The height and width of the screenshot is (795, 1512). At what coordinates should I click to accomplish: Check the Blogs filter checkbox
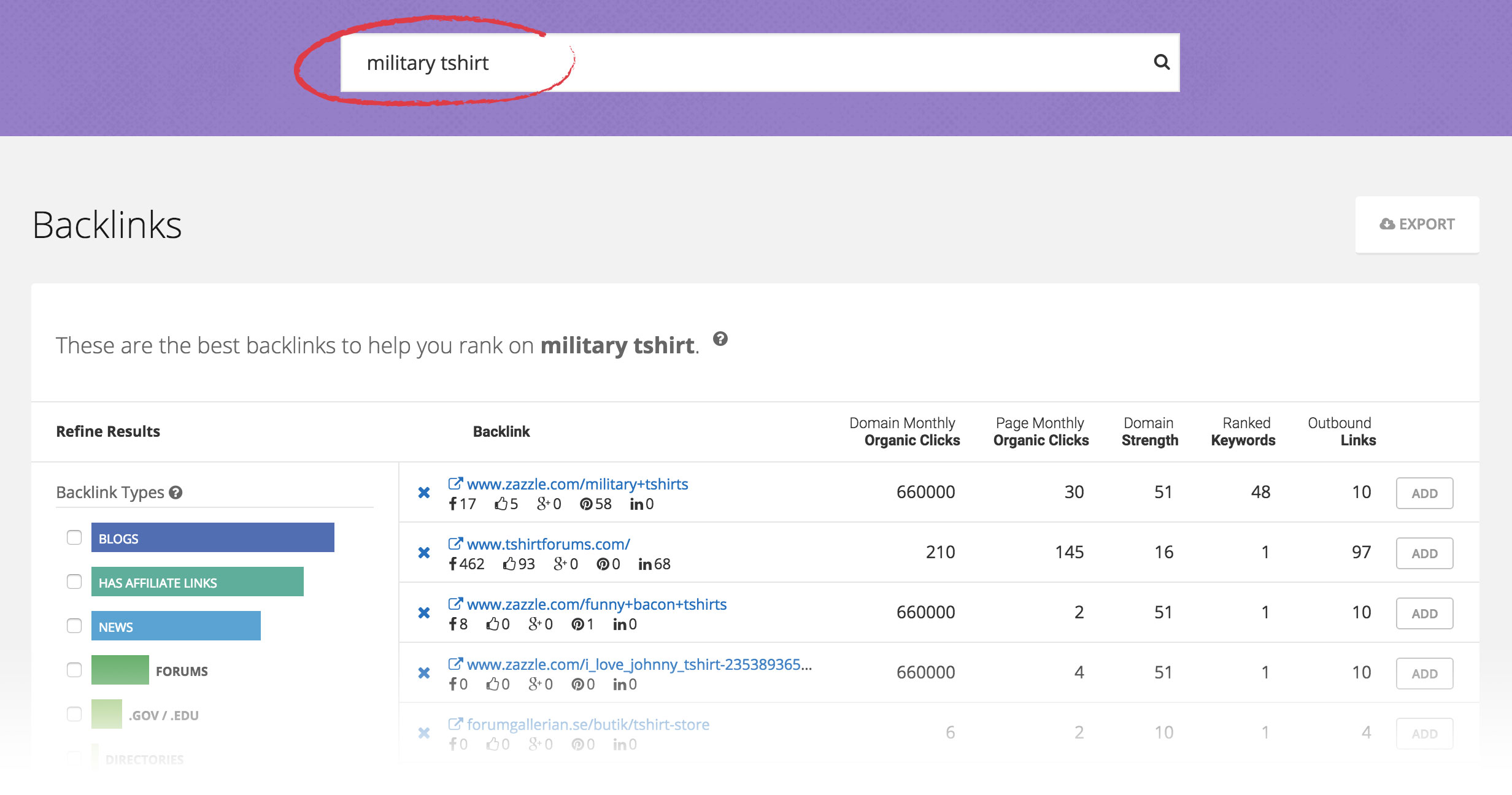tap(74, 537)
